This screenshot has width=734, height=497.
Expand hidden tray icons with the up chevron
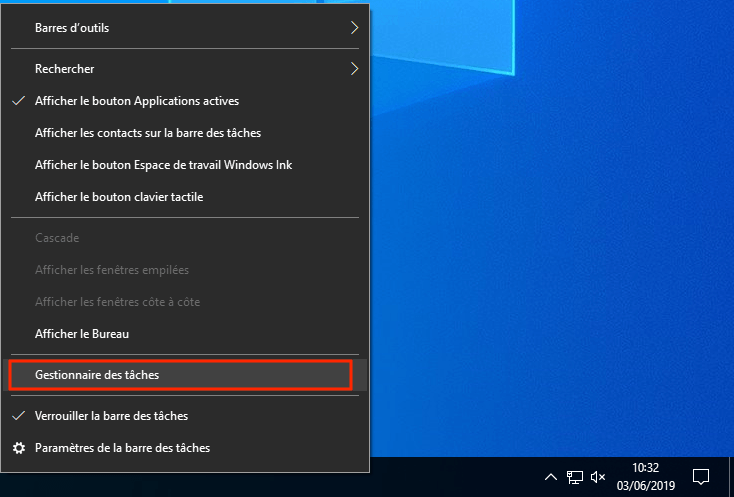click(551, 477)
